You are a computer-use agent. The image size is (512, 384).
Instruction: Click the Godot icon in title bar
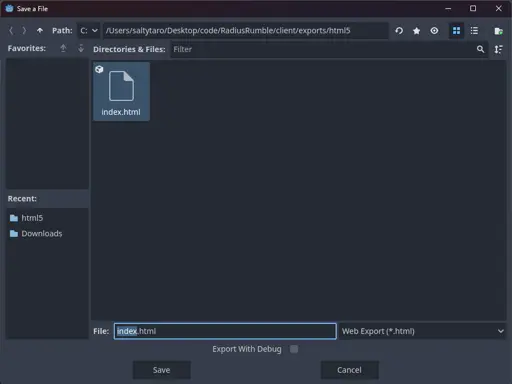10,9
